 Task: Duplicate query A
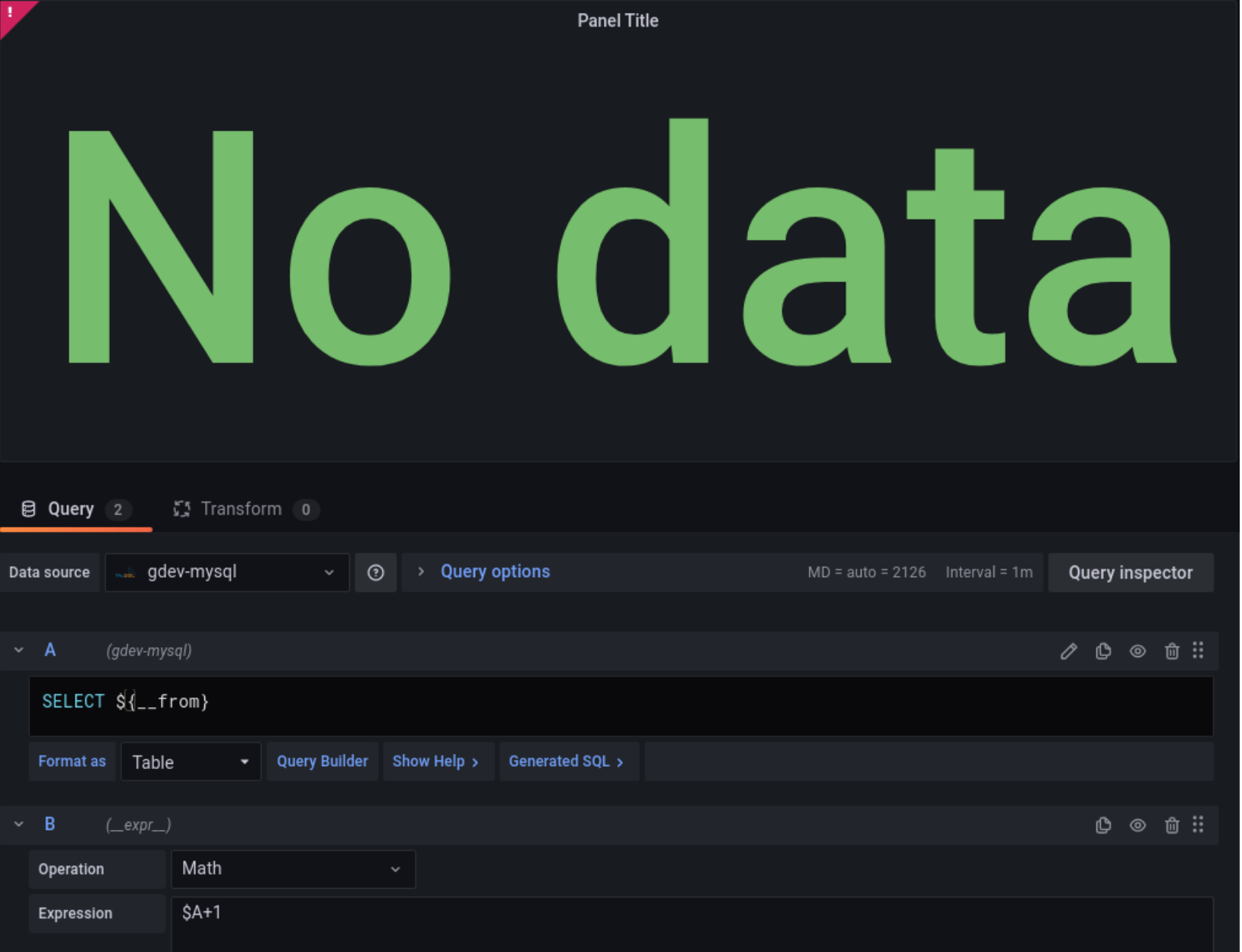pos(1103,651)
